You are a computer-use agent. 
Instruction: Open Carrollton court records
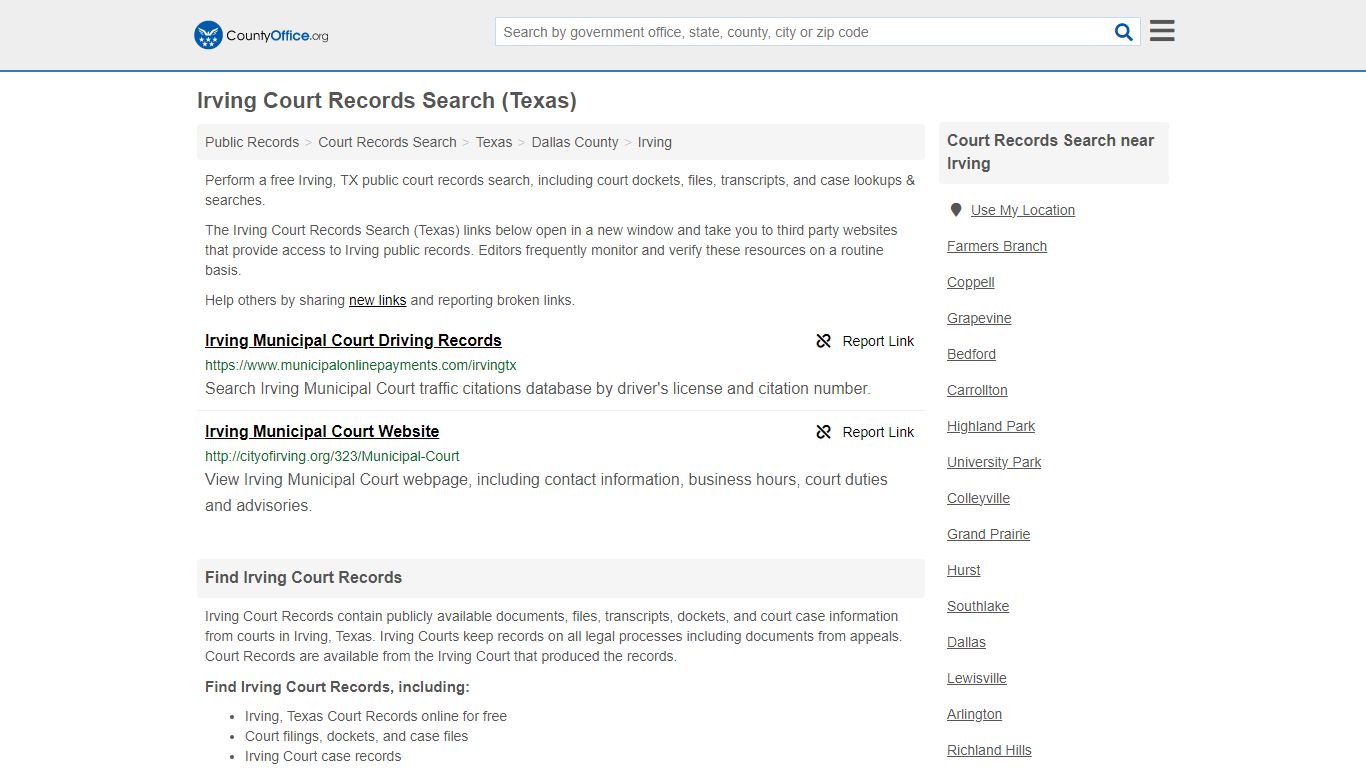click(977, 390)
